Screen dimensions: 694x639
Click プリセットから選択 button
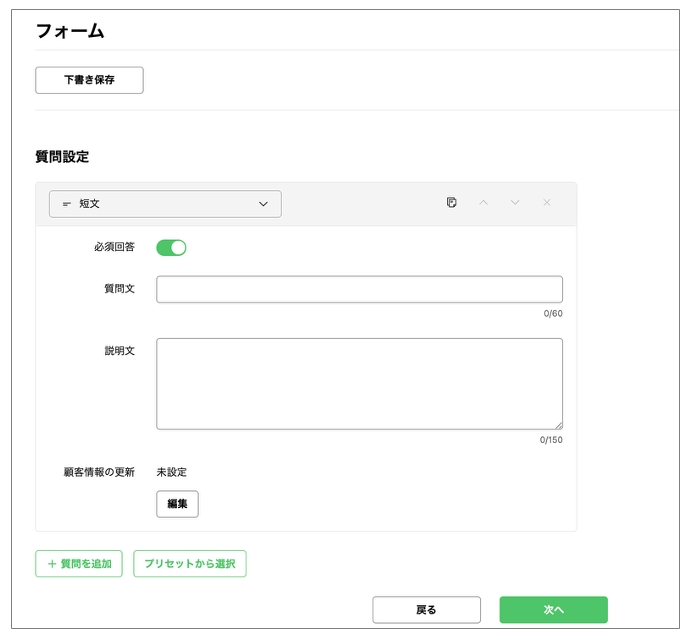[190, 564]
